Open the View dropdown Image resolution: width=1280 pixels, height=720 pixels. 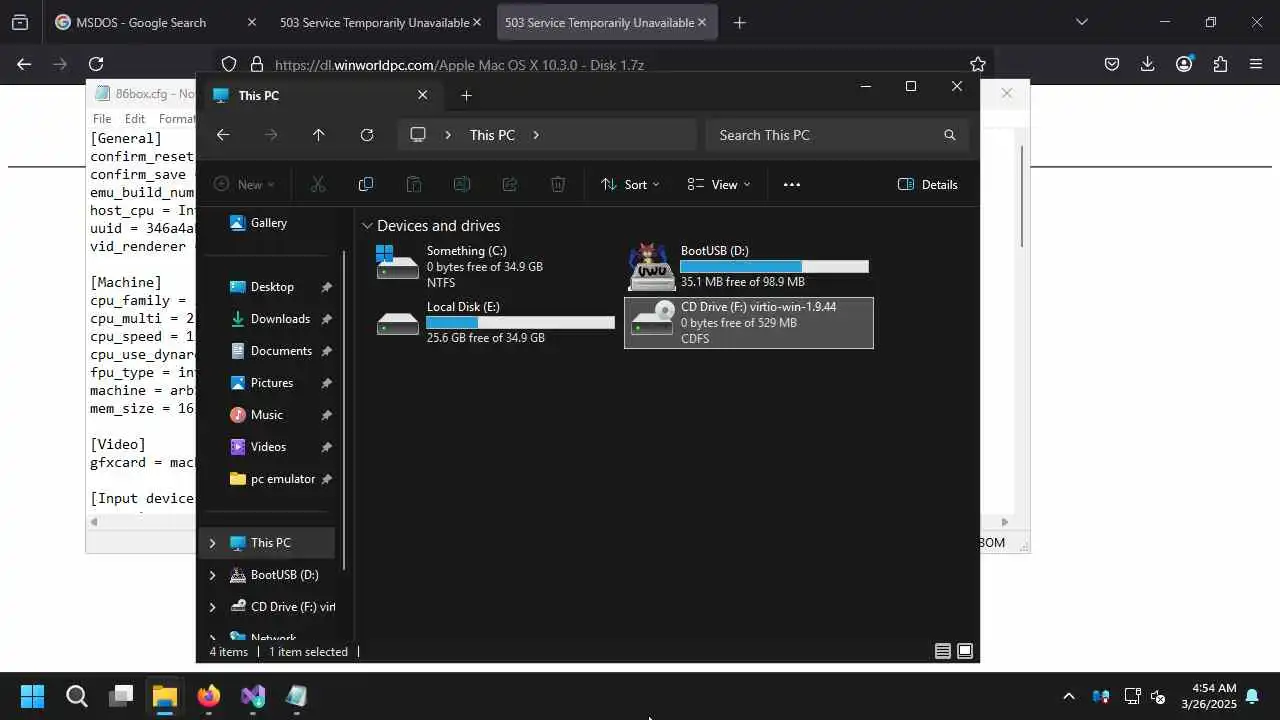point(719,184)
